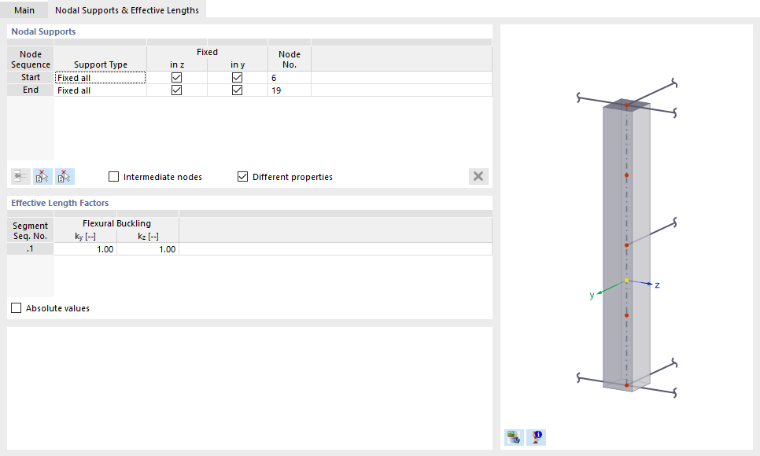Click the z axis label in preview

pos(657,285)
